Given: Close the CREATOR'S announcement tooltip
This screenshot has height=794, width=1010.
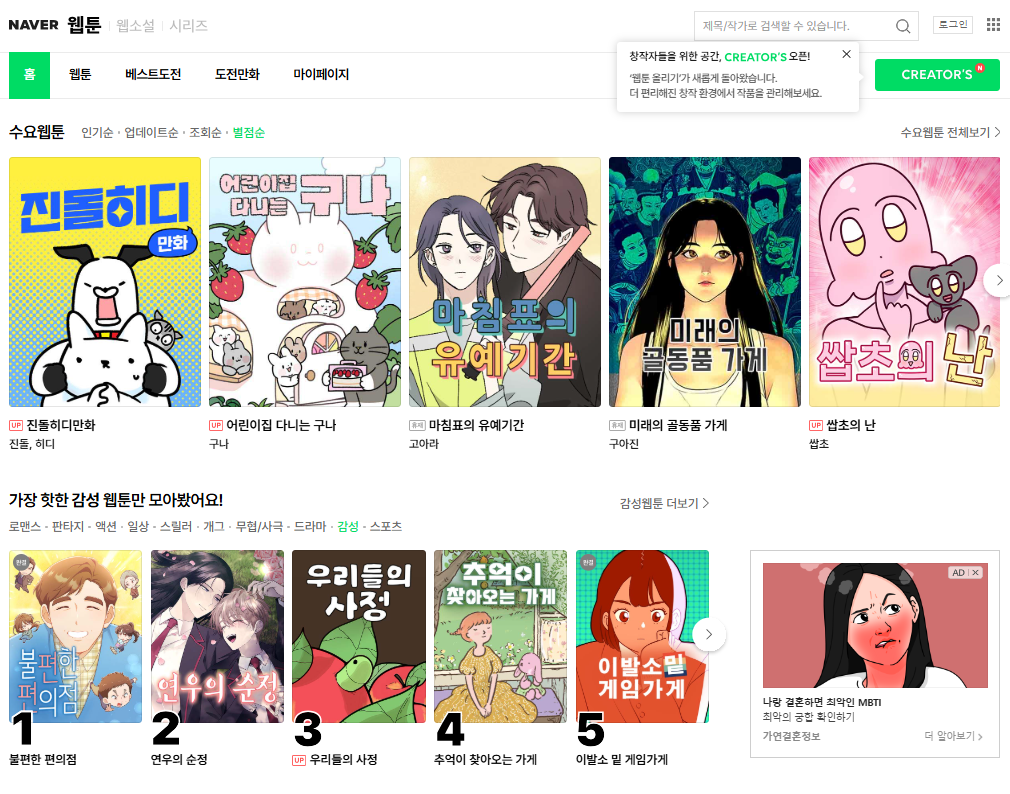Looking at the screenshot, I should (846, 54).
